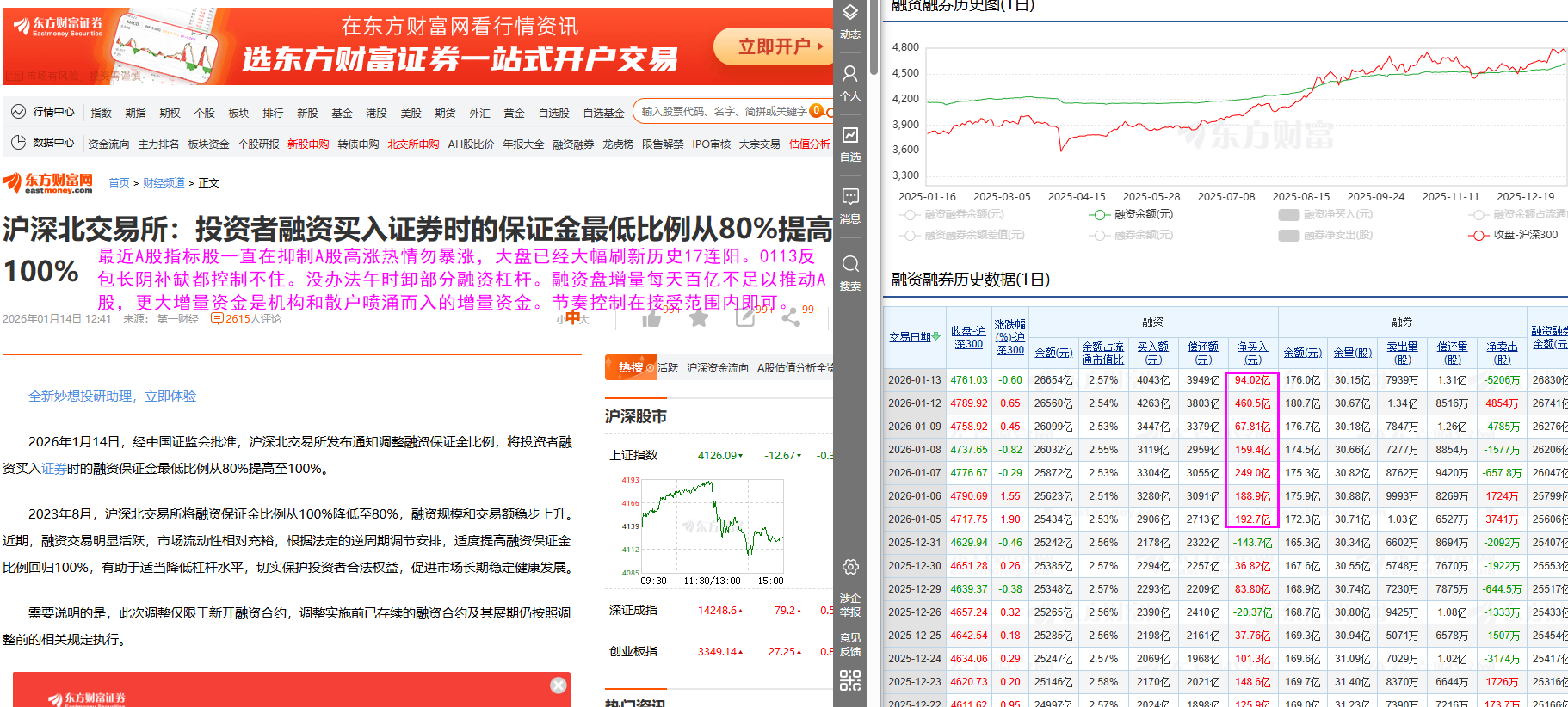The width and height of the screenshot is (1568, 707).
Task: Click the 证券 hyperlink in the article
Action: (53, 469)
